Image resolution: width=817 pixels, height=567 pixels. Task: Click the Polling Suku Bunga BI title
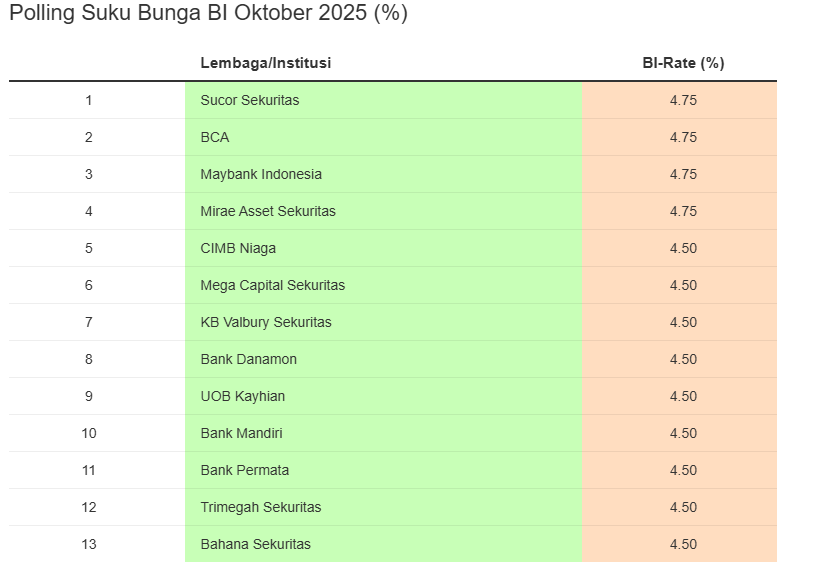(x=208, y=14)
